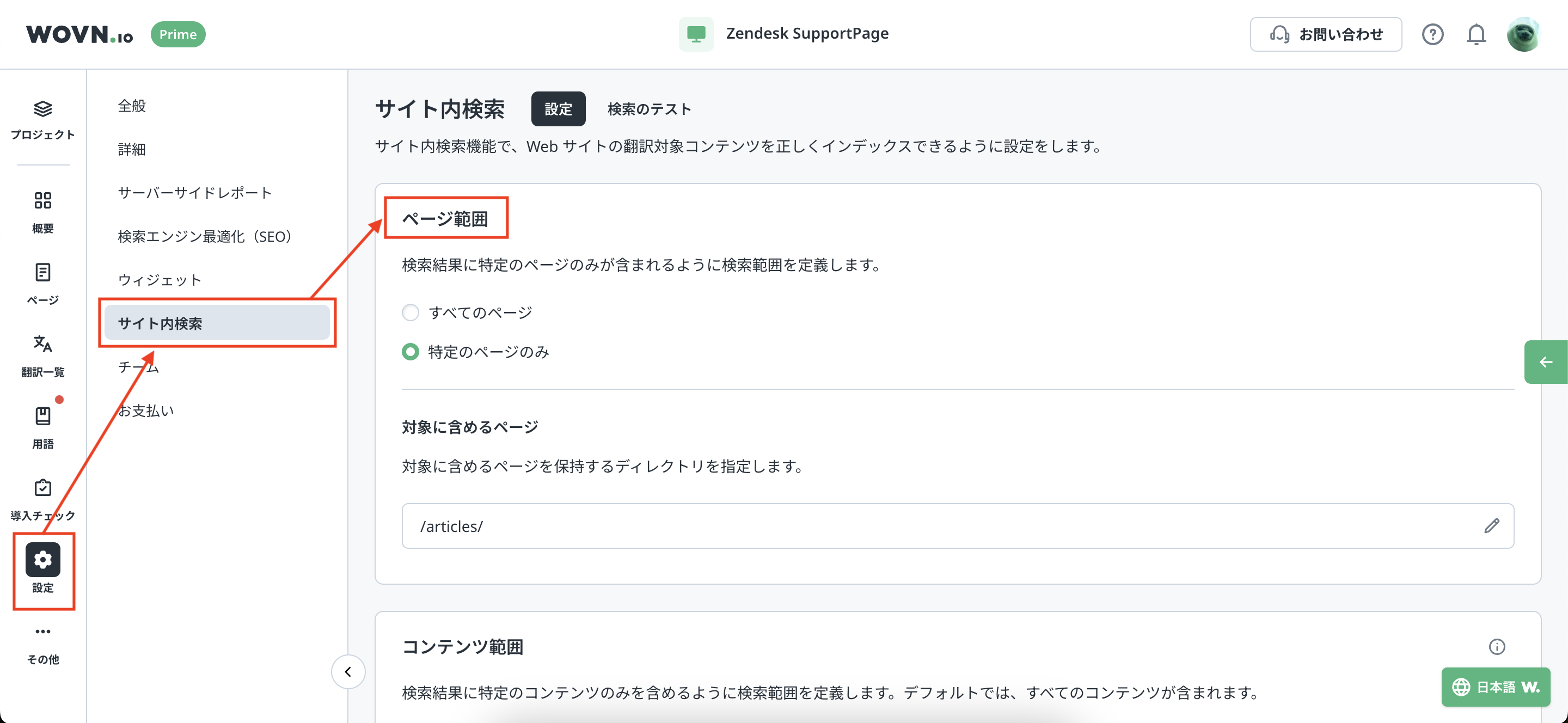Image resolution: width=1568 pixels, height=723 pixels.
Task: Open the ウィジェット settings link
Action: coord(160,280)
